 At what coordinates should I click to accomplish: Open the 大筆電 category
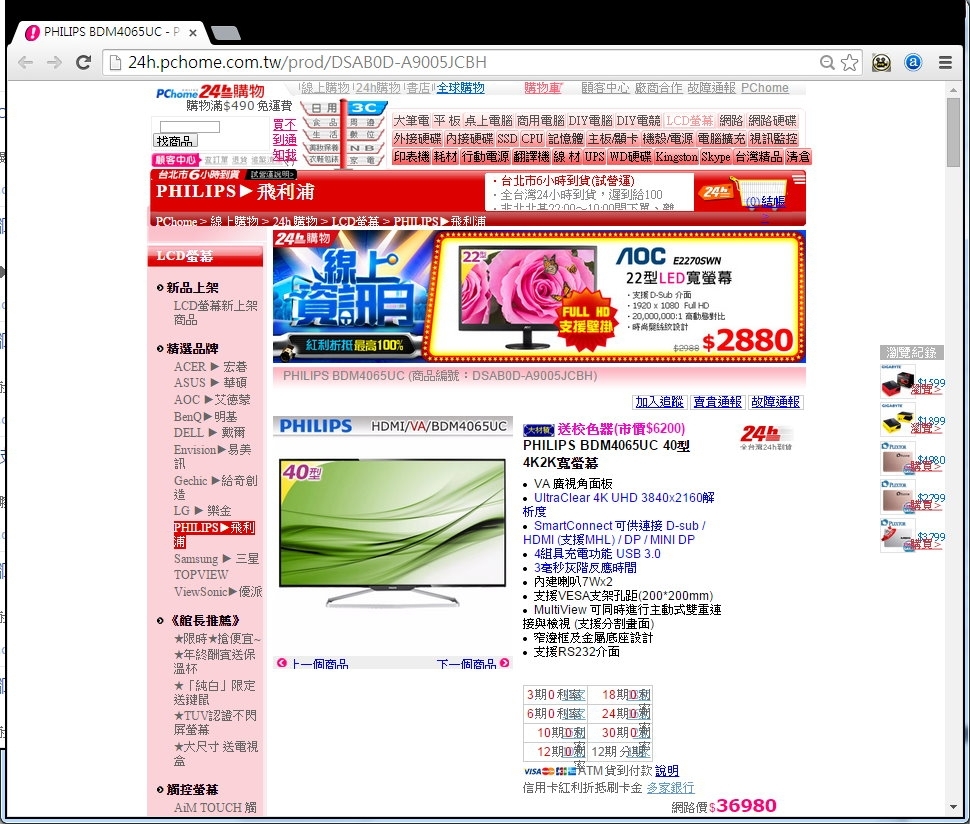pyautogui.click(x=411, y=121)
